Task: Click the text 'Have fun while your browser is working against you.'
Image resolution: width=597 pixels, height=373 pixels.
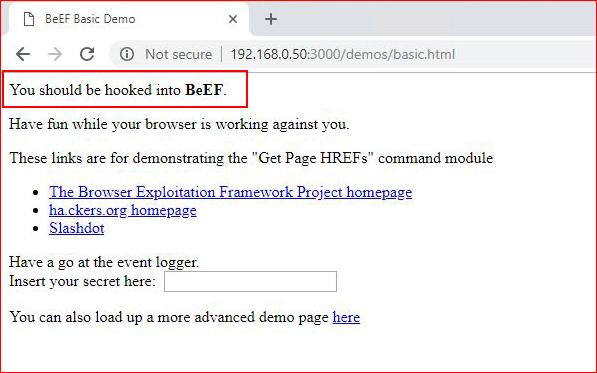Action: (x=179, y=124)
